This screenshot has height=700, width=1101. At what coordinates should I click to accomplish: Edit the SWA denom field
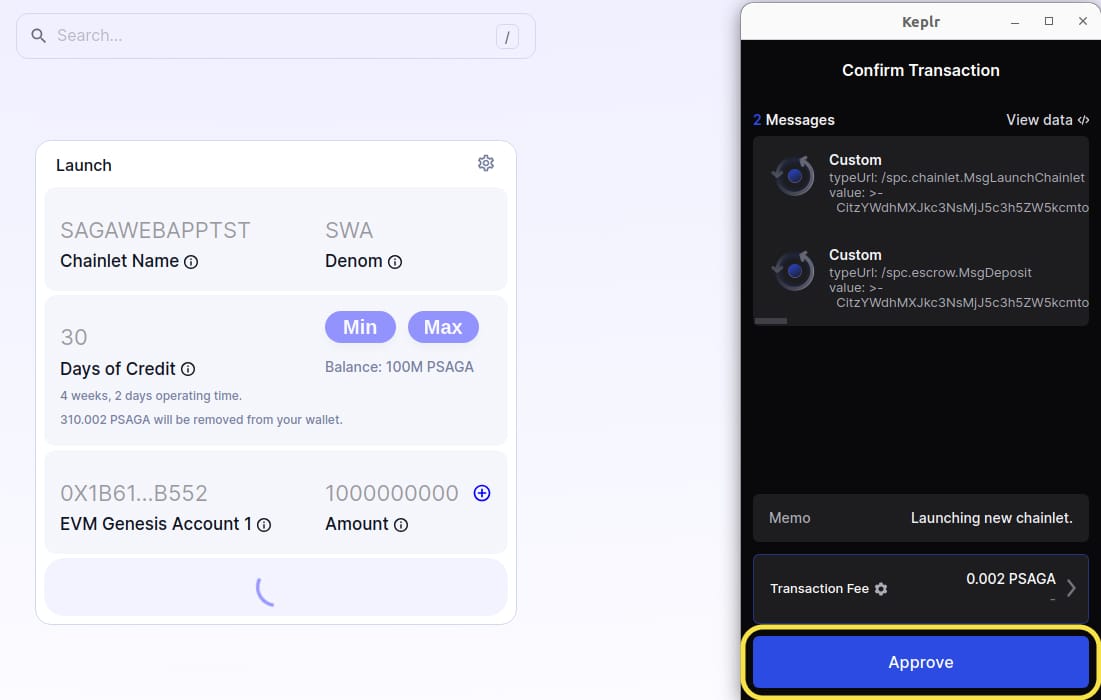point(349,230)
